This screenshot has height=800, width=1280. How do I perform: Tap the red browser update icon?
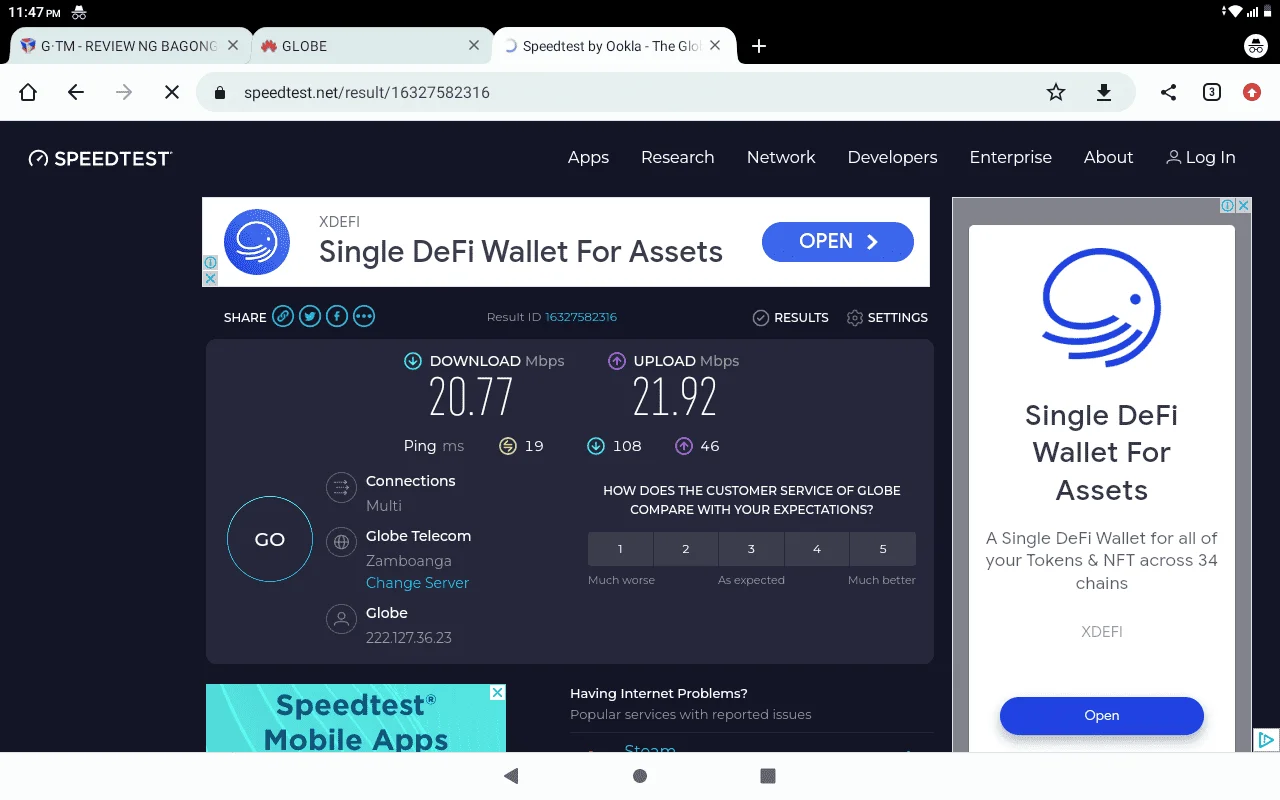[x=1252, y=92]
